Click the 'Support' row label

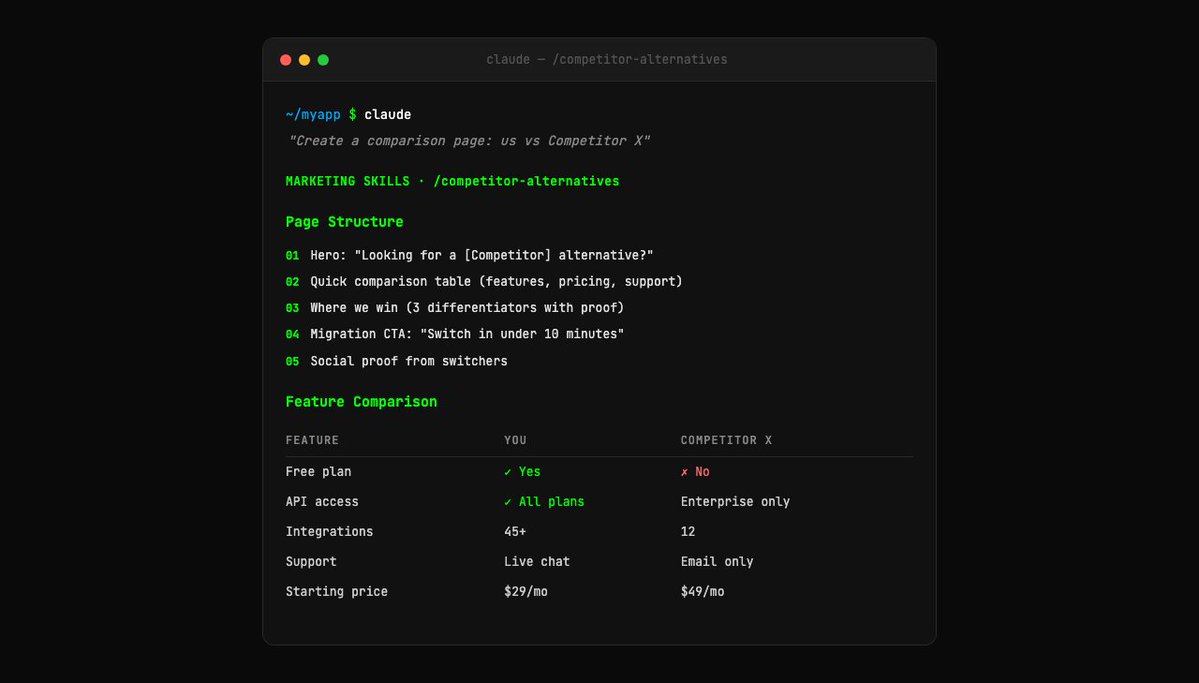tap(311, 561)
